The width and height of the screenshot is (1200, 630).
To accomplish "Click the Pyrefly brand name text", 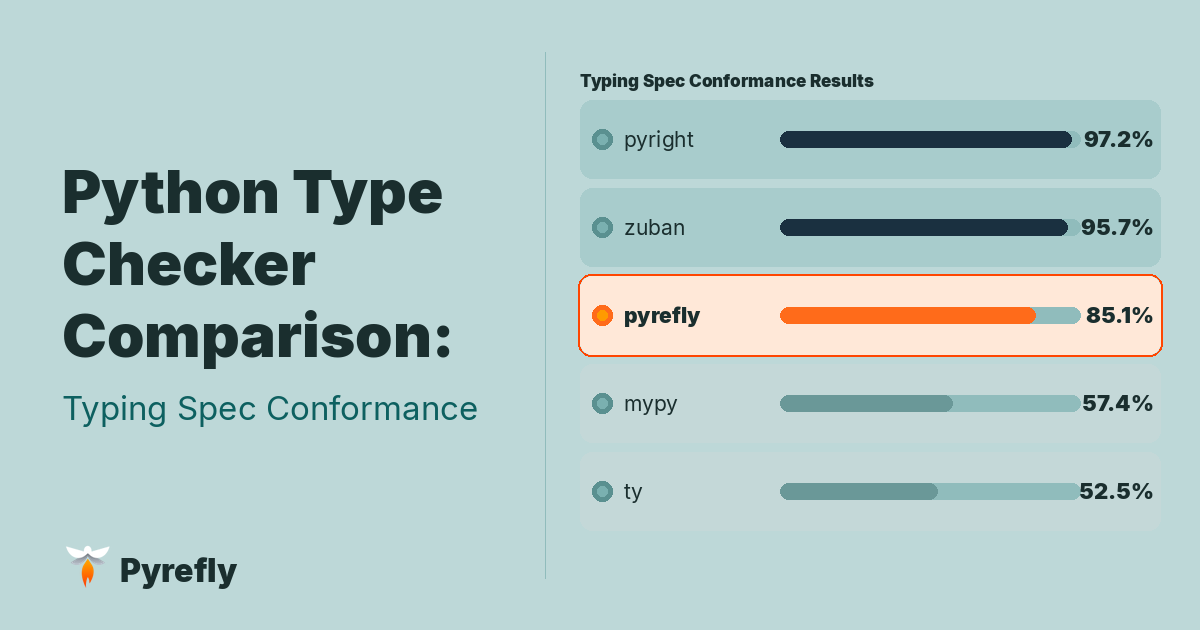I will [x=178, y=571].
